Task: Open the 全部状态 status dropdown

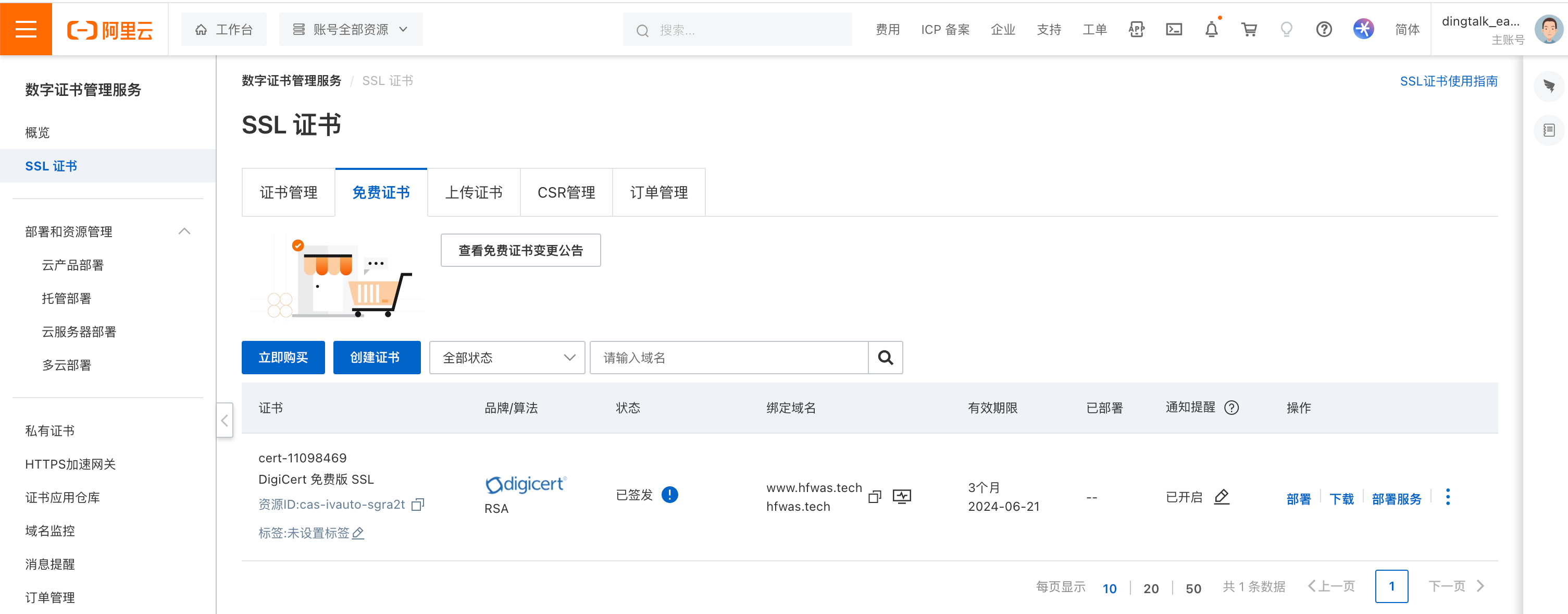Action: coord(506,358)
